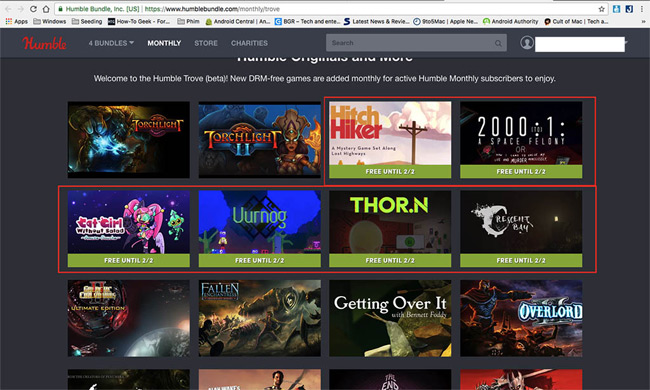Image resolution: width=650 pixels, height=390 pixels.
Task: Click the search magnifier icon
Action: click(498, 43)
